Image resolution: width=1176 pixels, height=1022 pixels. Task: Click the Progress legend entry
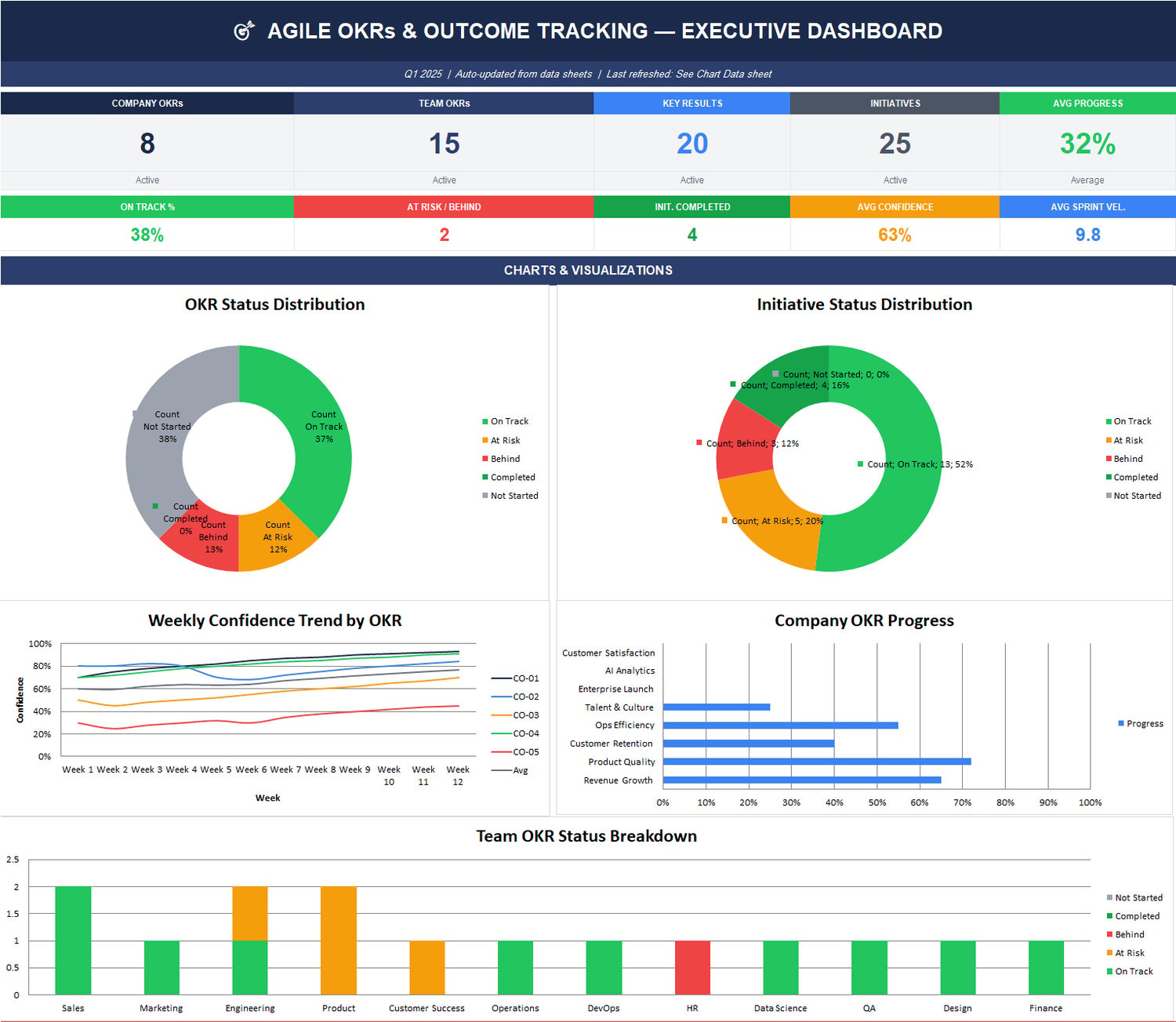point(1140,723)
